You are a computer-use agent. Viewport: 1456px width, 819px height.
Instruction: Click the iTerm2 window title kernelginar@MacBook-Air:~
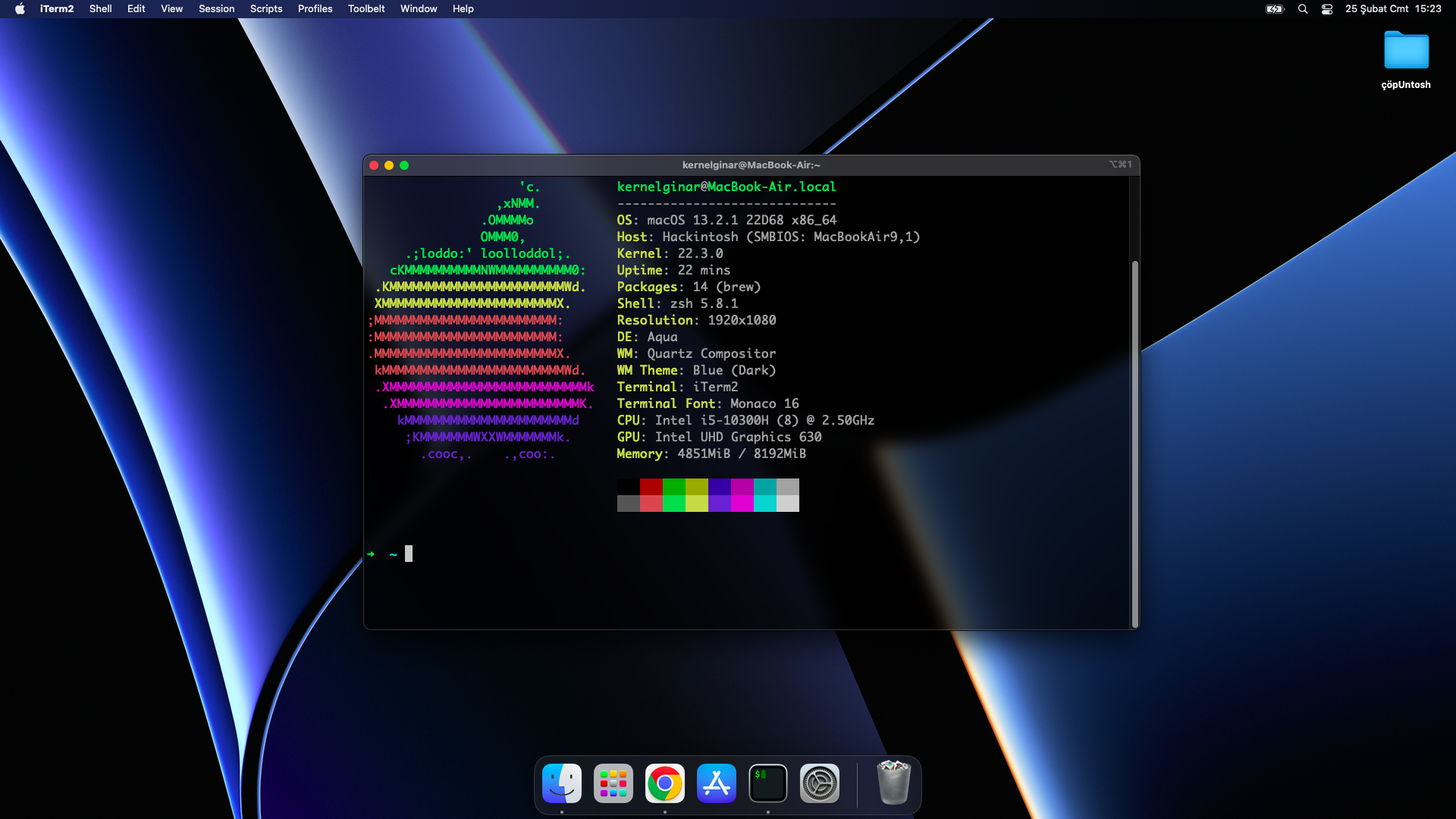click(x=751, y=165)
